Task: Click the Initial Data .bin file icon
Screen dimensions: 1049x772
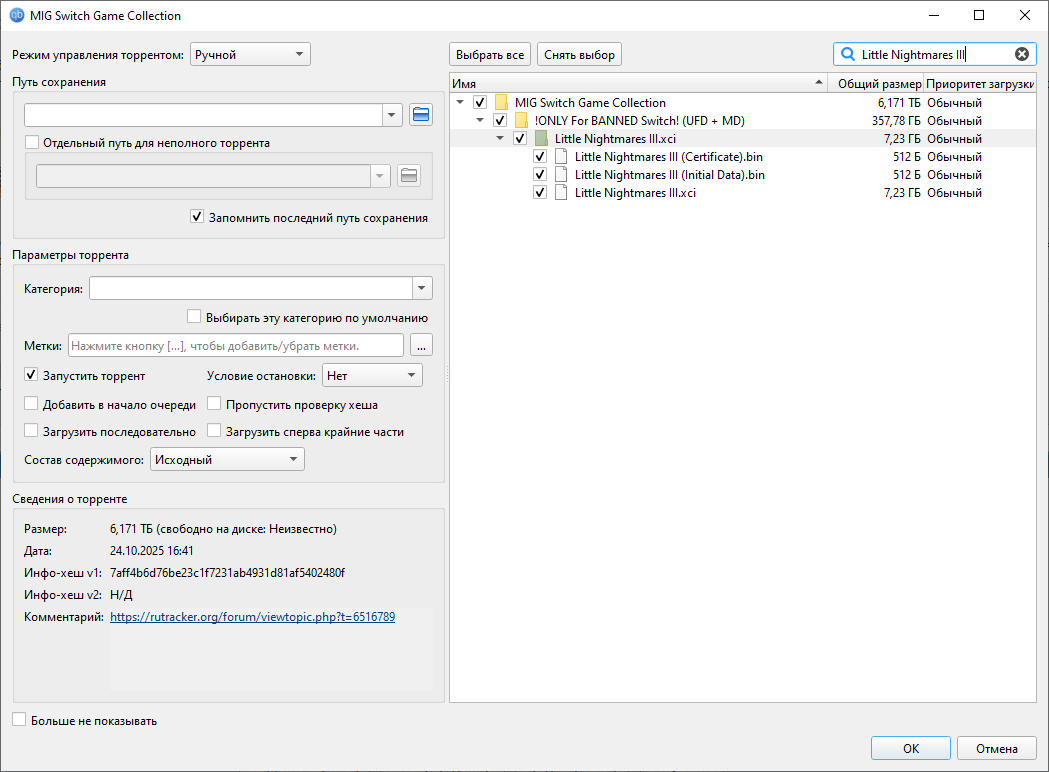Action: pos(561,175)
